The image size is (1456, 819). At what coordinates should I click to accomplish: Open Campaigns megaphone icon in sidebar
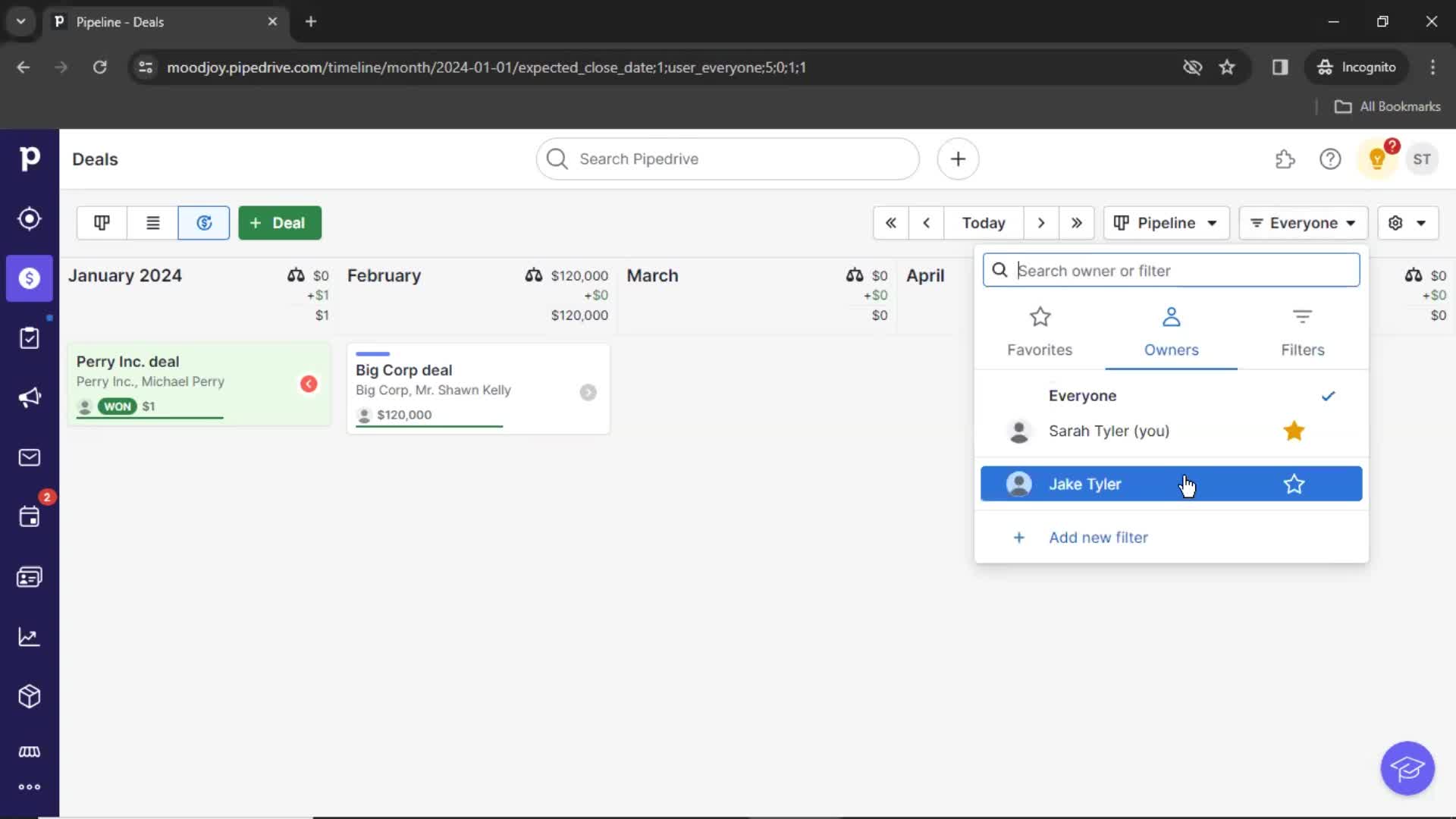click(x=30, y=397)
